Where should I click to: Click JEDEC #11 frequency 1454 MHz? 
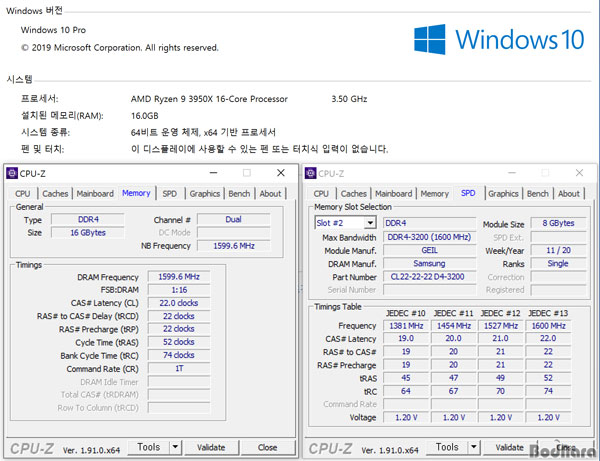(x=453, y=326)
